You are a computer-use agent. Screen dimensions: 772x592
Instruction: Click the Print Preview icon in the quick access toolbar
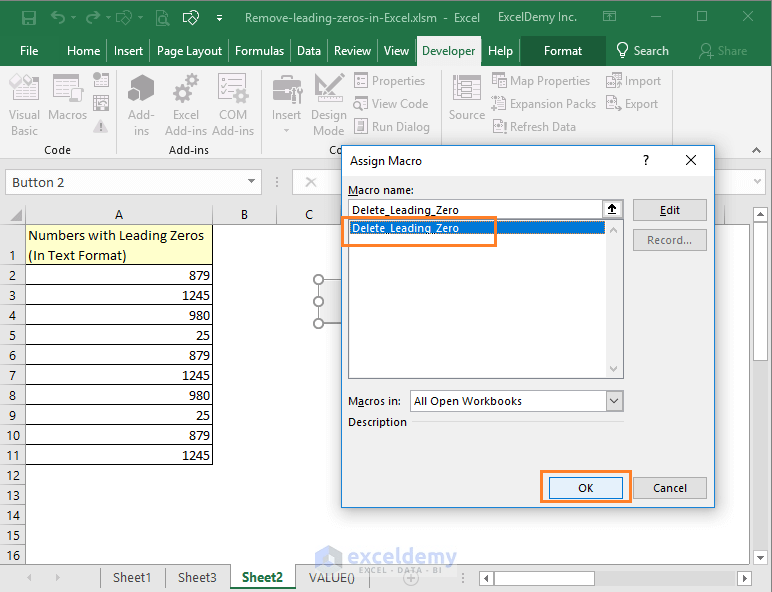coord(162,18)
